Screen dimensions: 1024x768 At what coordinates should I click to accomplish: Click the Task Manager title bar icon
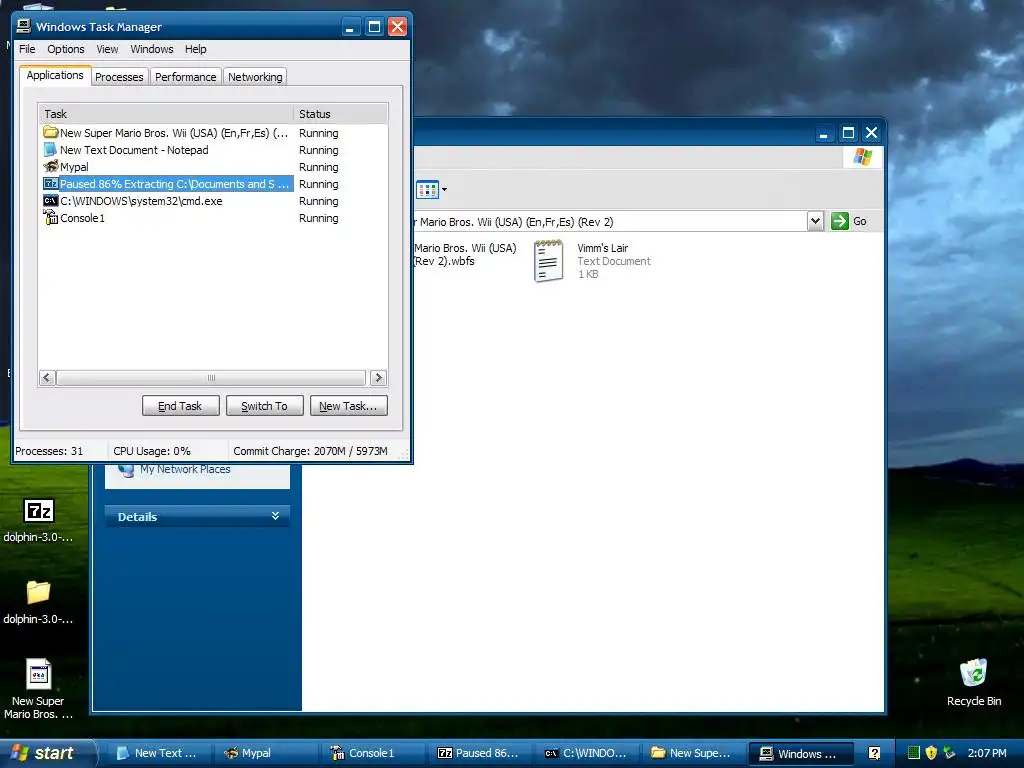point(24,26)
